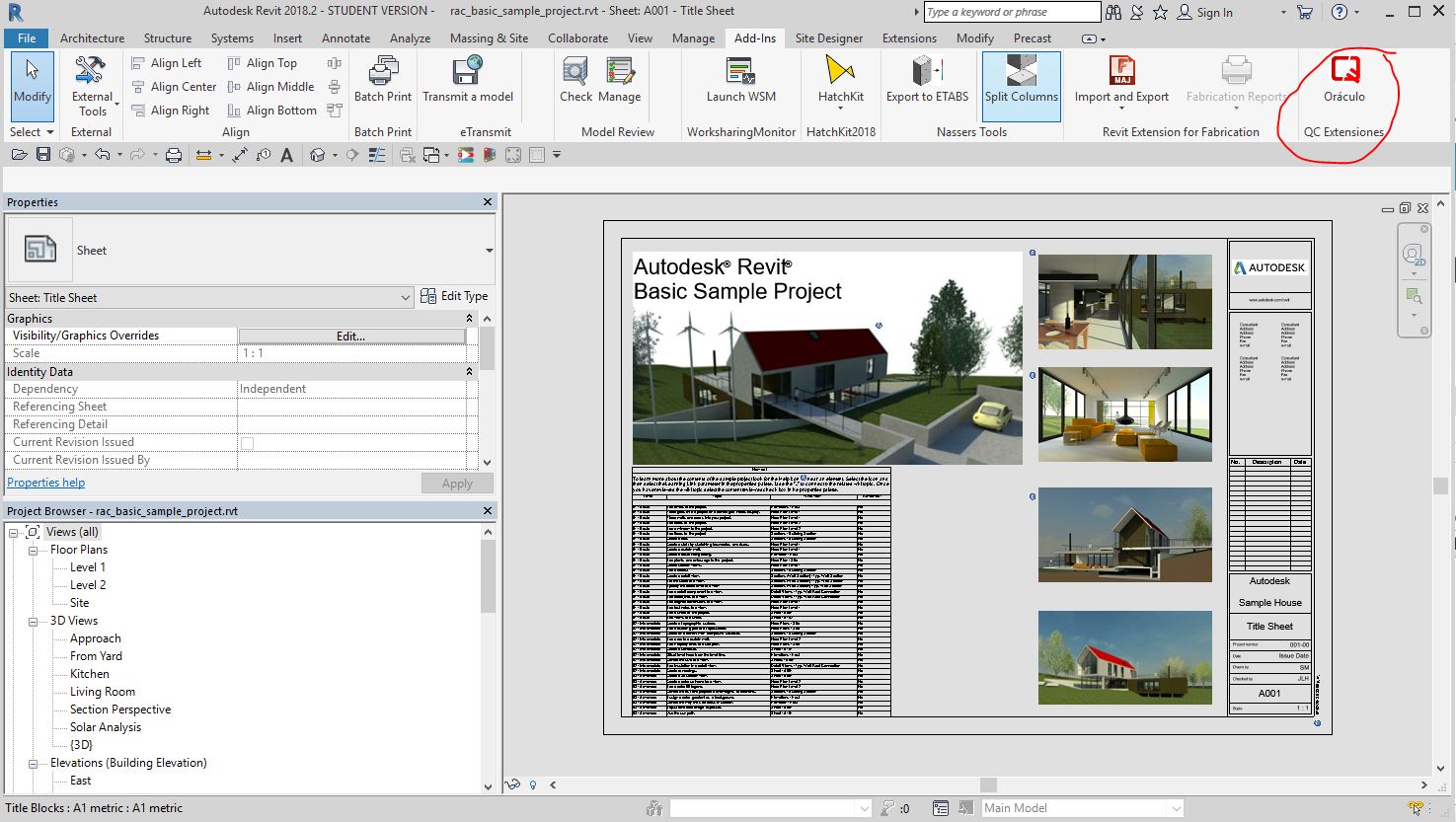
Task: Open the File tab
Action: pyautogui.click(x=27, y=38)
